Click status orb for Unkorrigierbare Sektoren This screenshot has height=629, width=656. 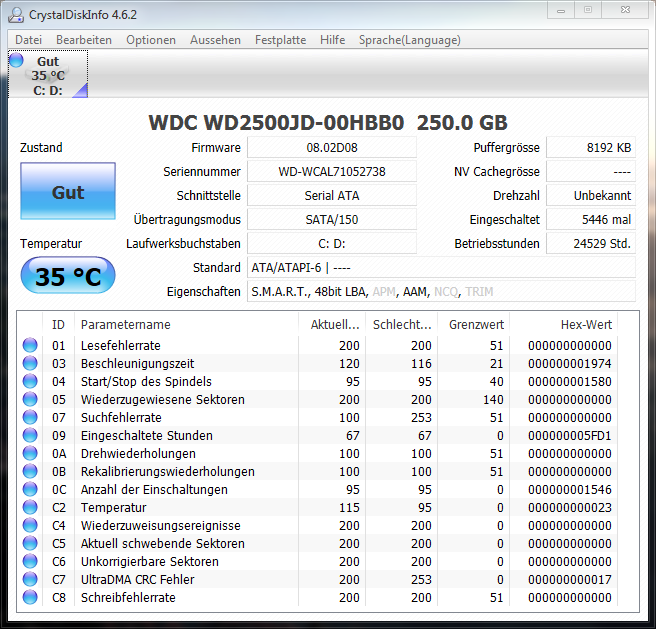pyautogui.click(x=30, y=561)
